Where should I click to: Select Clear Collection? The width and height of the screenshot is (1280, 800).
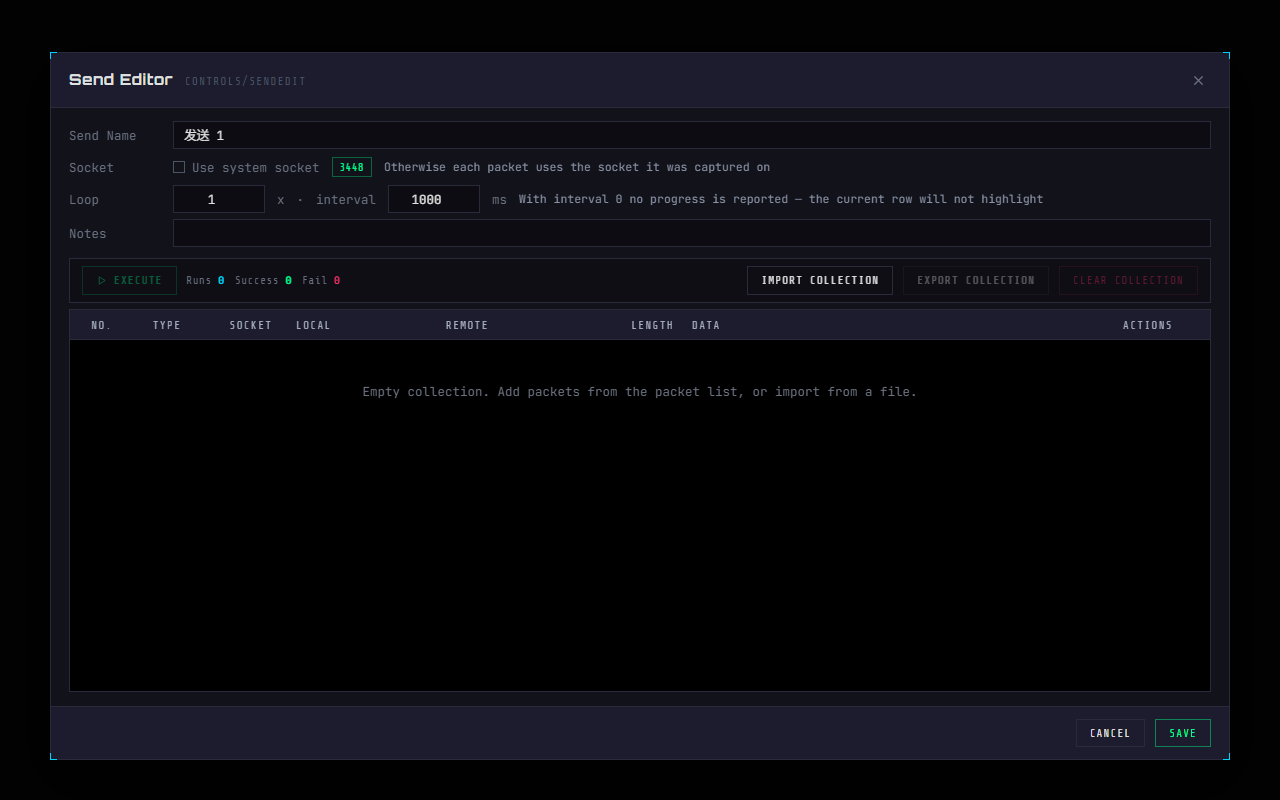pos(1128,280)
